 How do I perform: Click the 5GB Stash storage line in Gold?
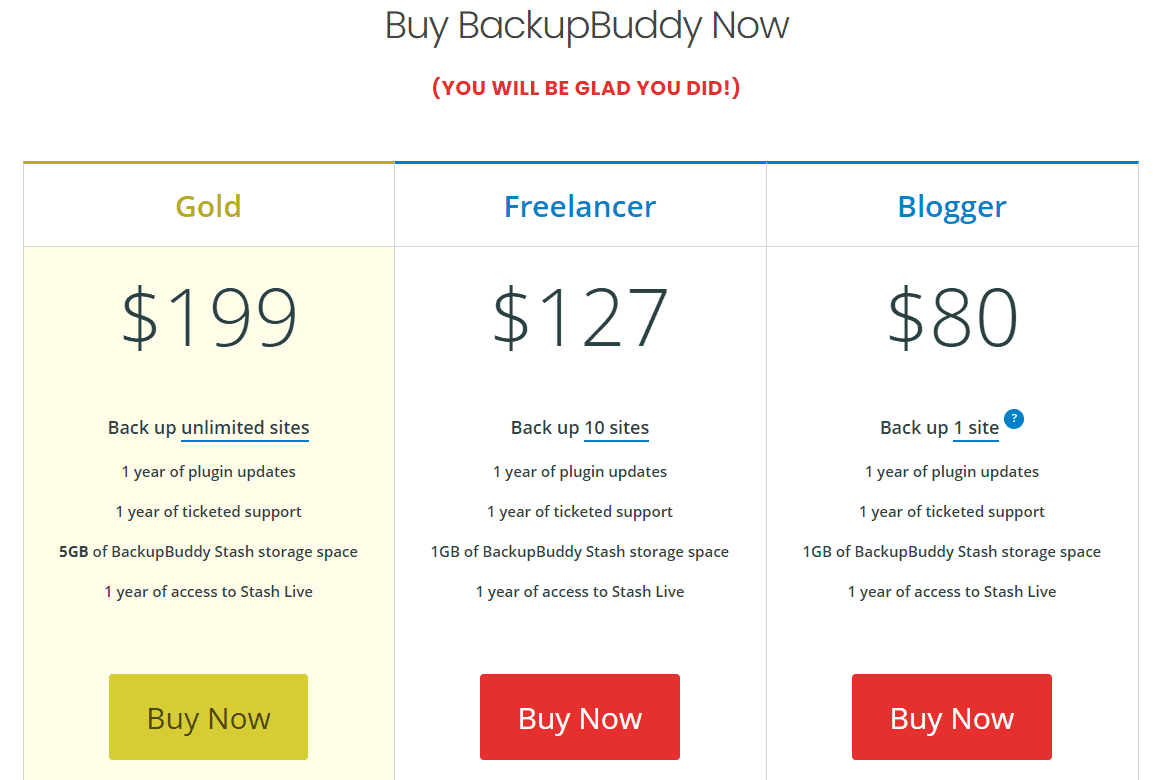208,552
